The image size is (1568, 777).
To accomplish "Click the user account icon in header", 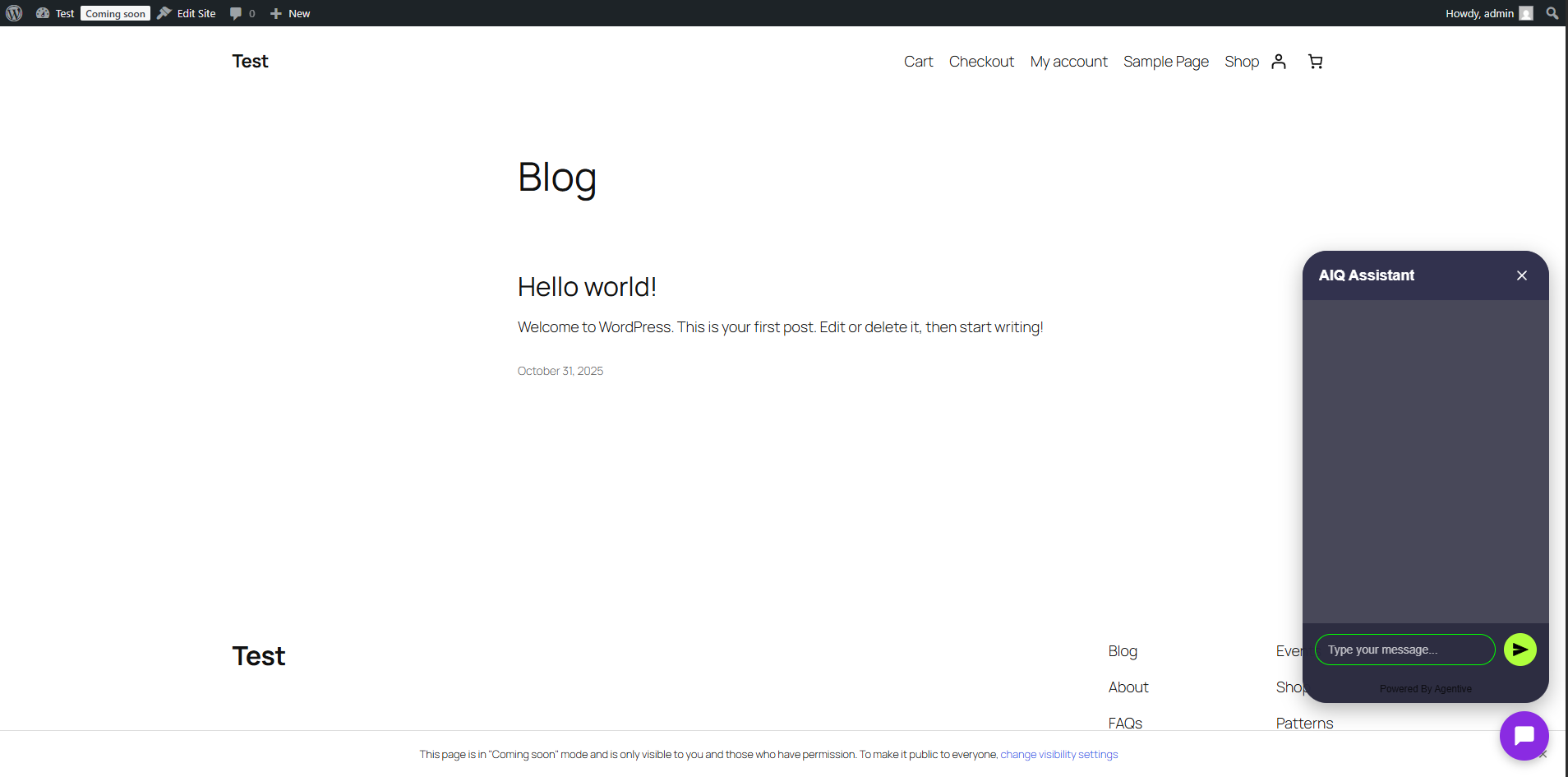I will click(1279, 62).
